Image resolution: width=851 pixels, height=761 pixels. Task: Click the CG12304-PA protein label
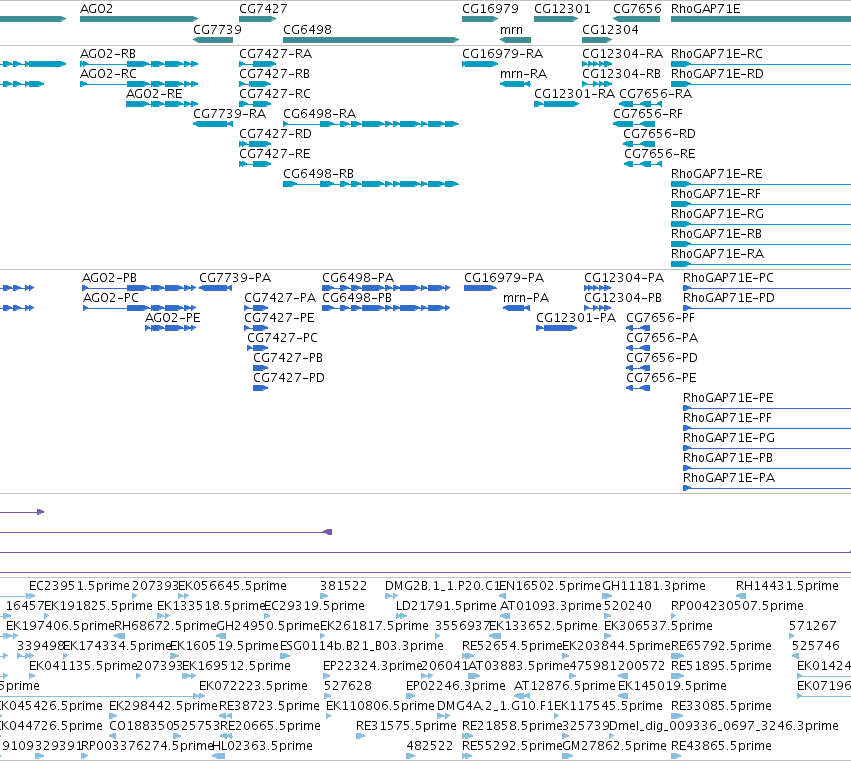(x=624, y=277)
